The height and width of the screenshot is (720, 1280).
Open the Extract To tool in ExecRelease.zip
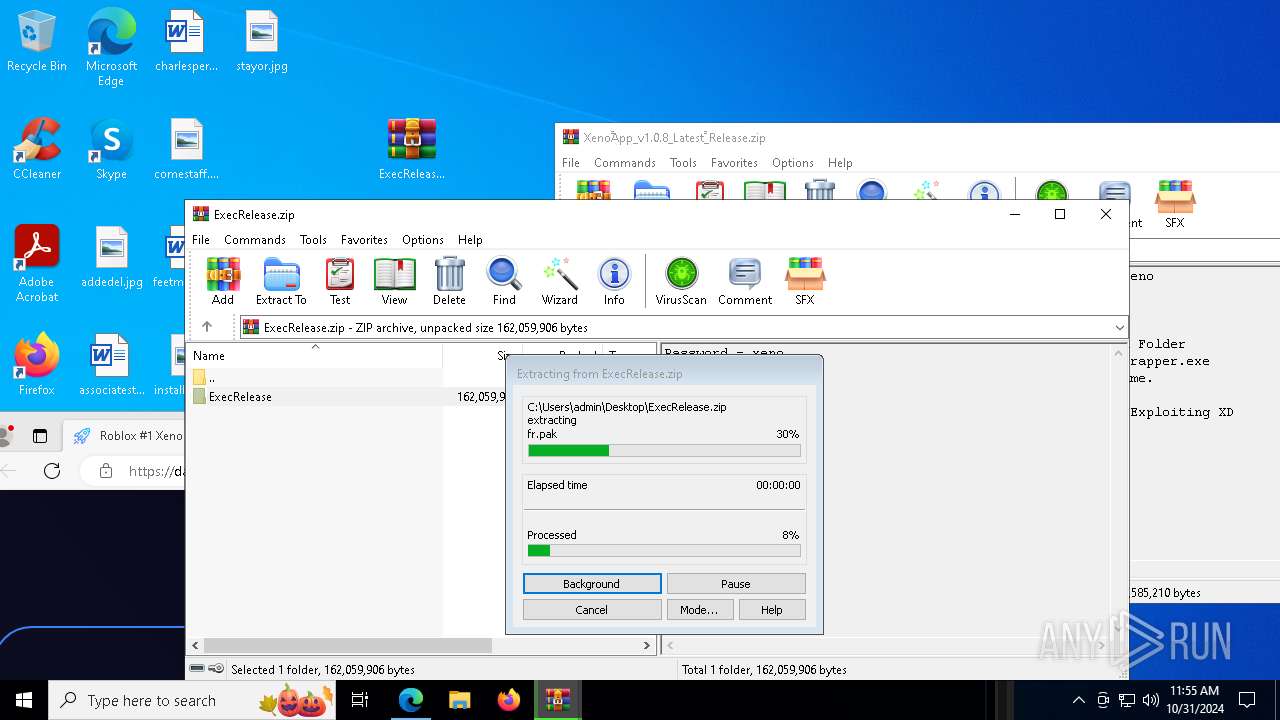tap(281, 281)
